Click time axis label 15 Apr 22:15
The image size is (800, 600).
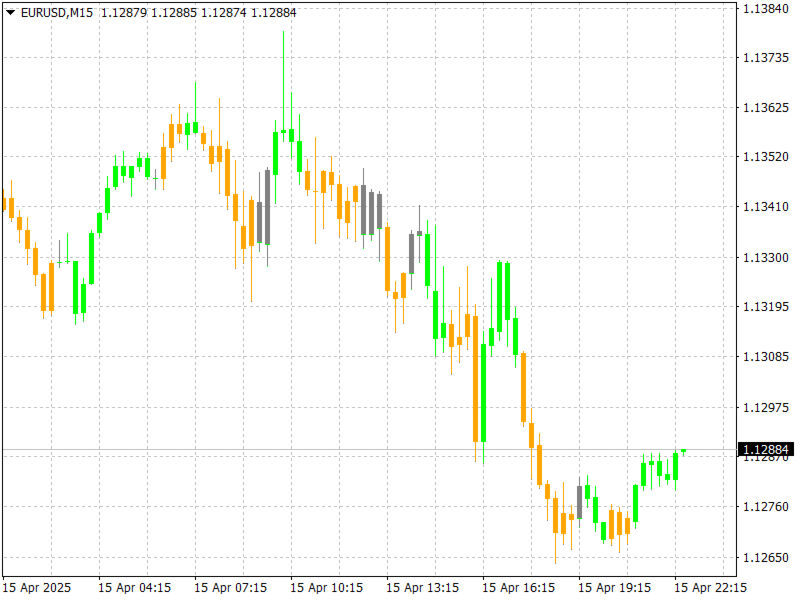(x=710, y=588)
